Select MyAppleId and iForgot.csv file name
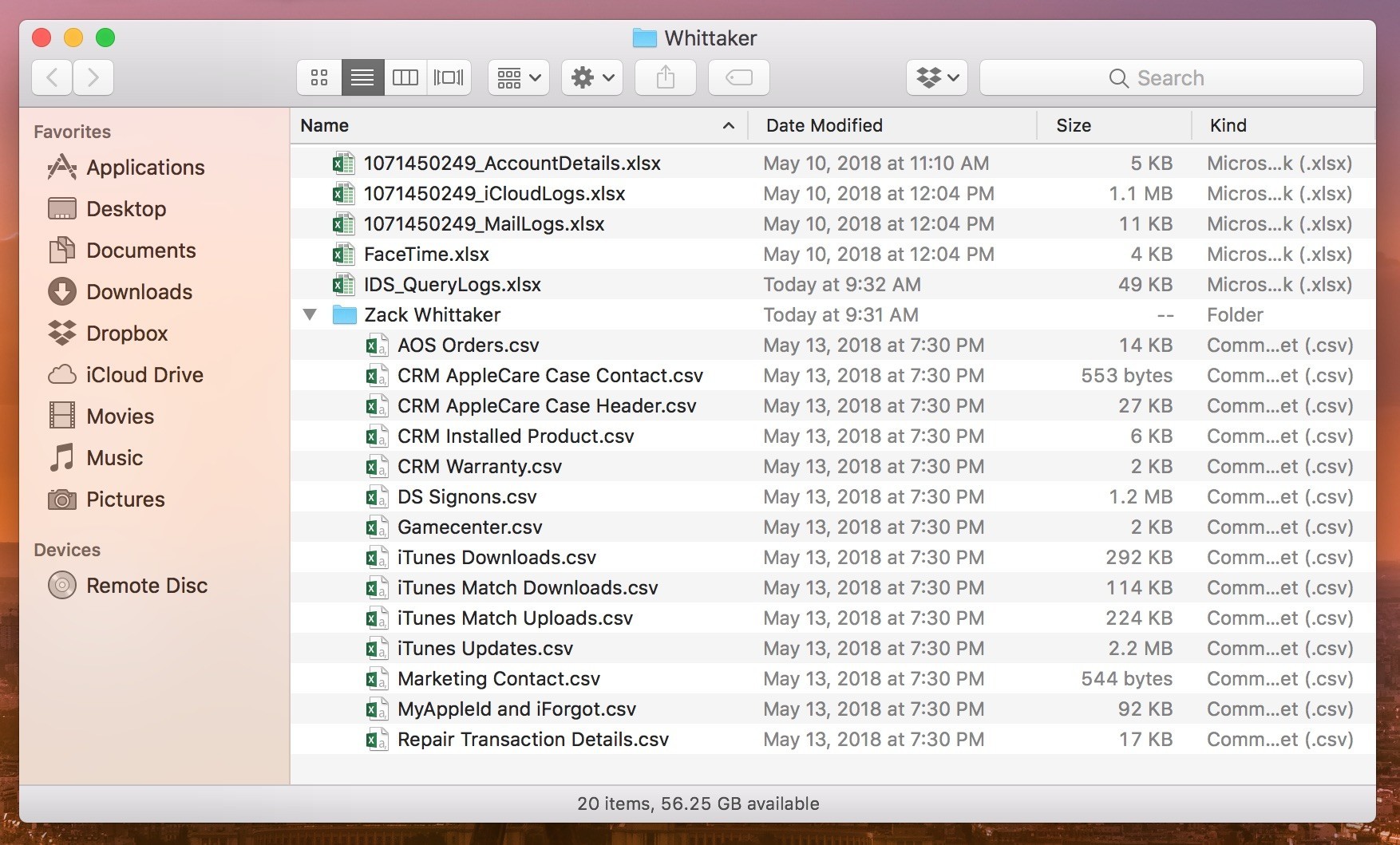 516,709
